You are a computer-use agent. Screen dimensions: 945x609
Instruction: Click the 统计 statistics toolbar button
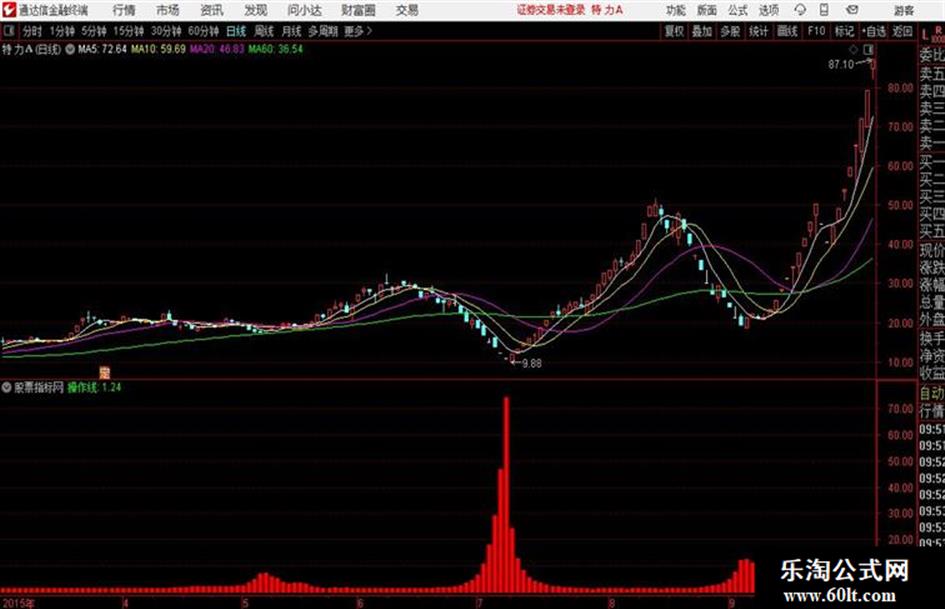pyautogui.click(x=758, y=31)
